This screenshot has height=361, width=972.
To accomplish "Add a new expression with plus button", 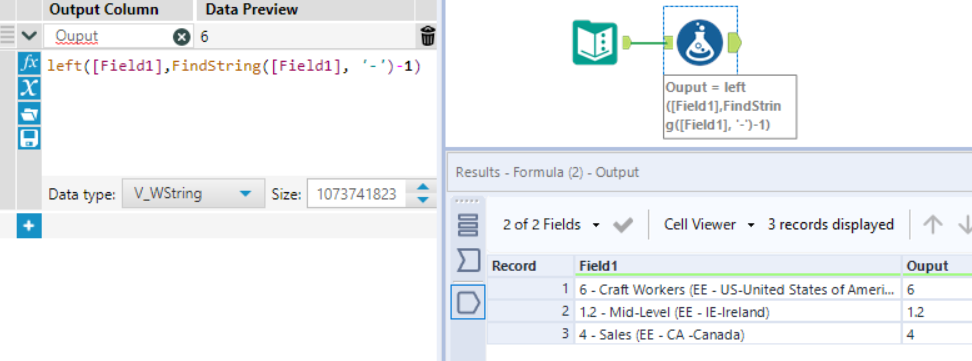I will 29,226.
